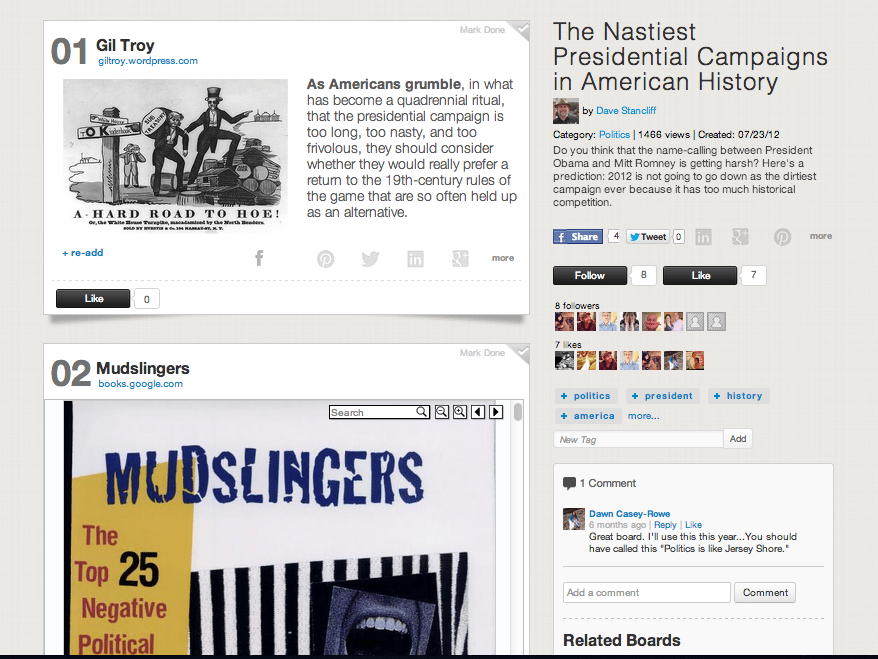Share Gil Troy item on Google Plus icon
This screenshot has height=659, width=878.
pyautogui.click(x=460, y=258)
